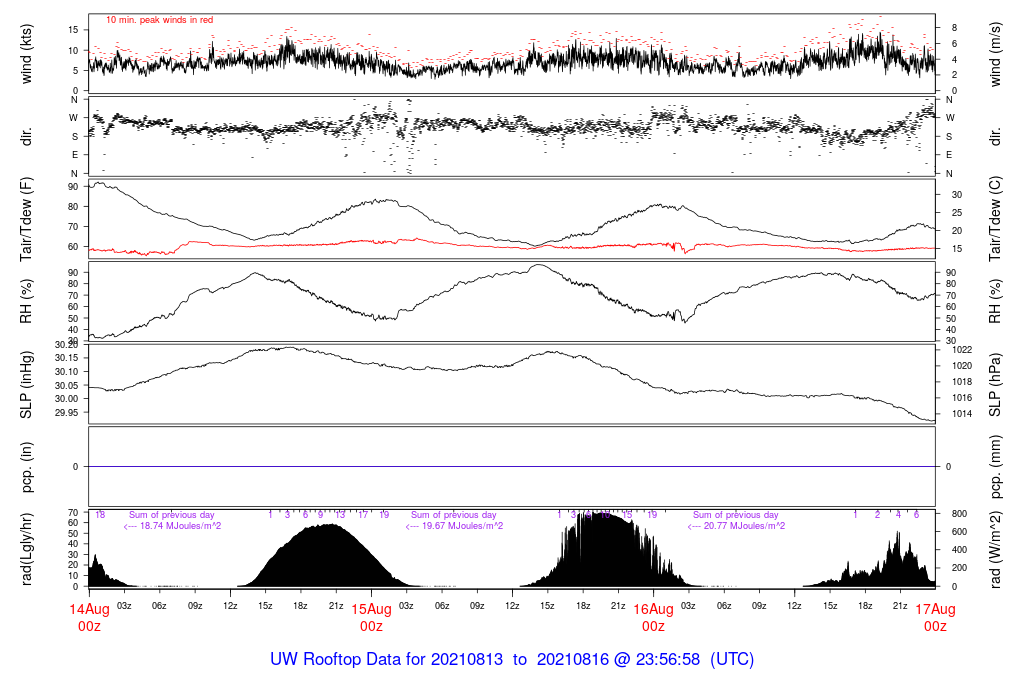Click the '8' tick on wind m/s axis
The width and height of the screenshot is (1024, 700).
(955, 27)
